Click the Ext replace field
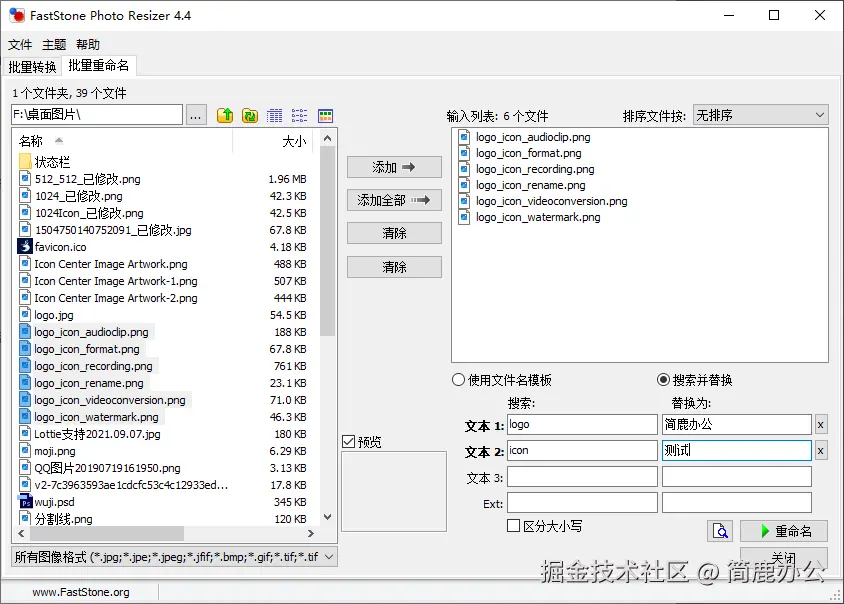This screenshot has height=604, width=844. (736, 503)
